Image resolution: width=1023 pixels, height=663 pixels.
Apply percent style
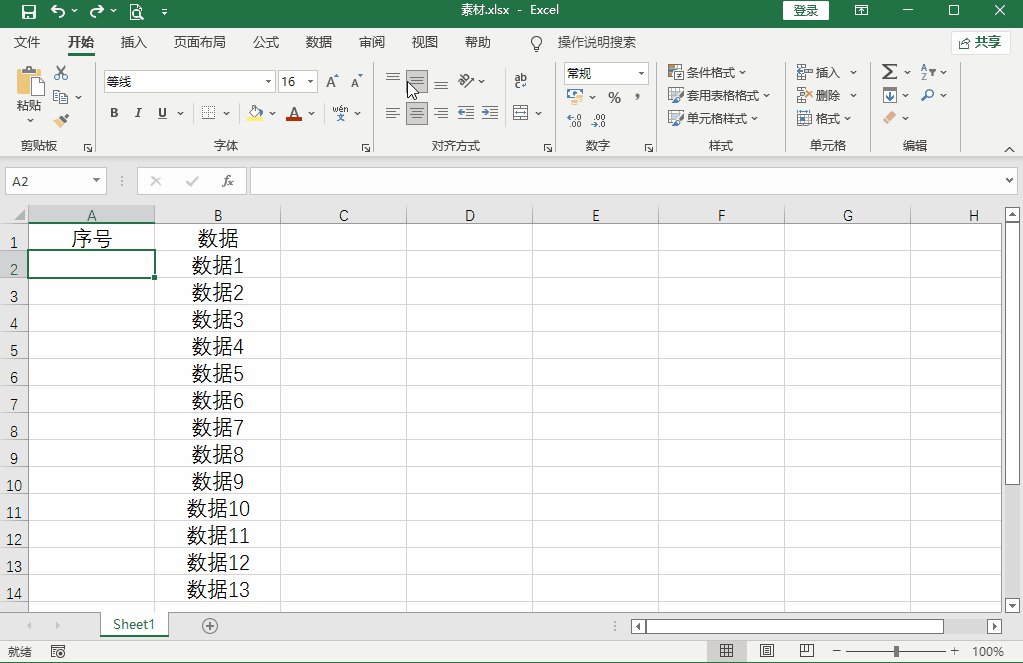pyautogui.click(x=614, y=97)
